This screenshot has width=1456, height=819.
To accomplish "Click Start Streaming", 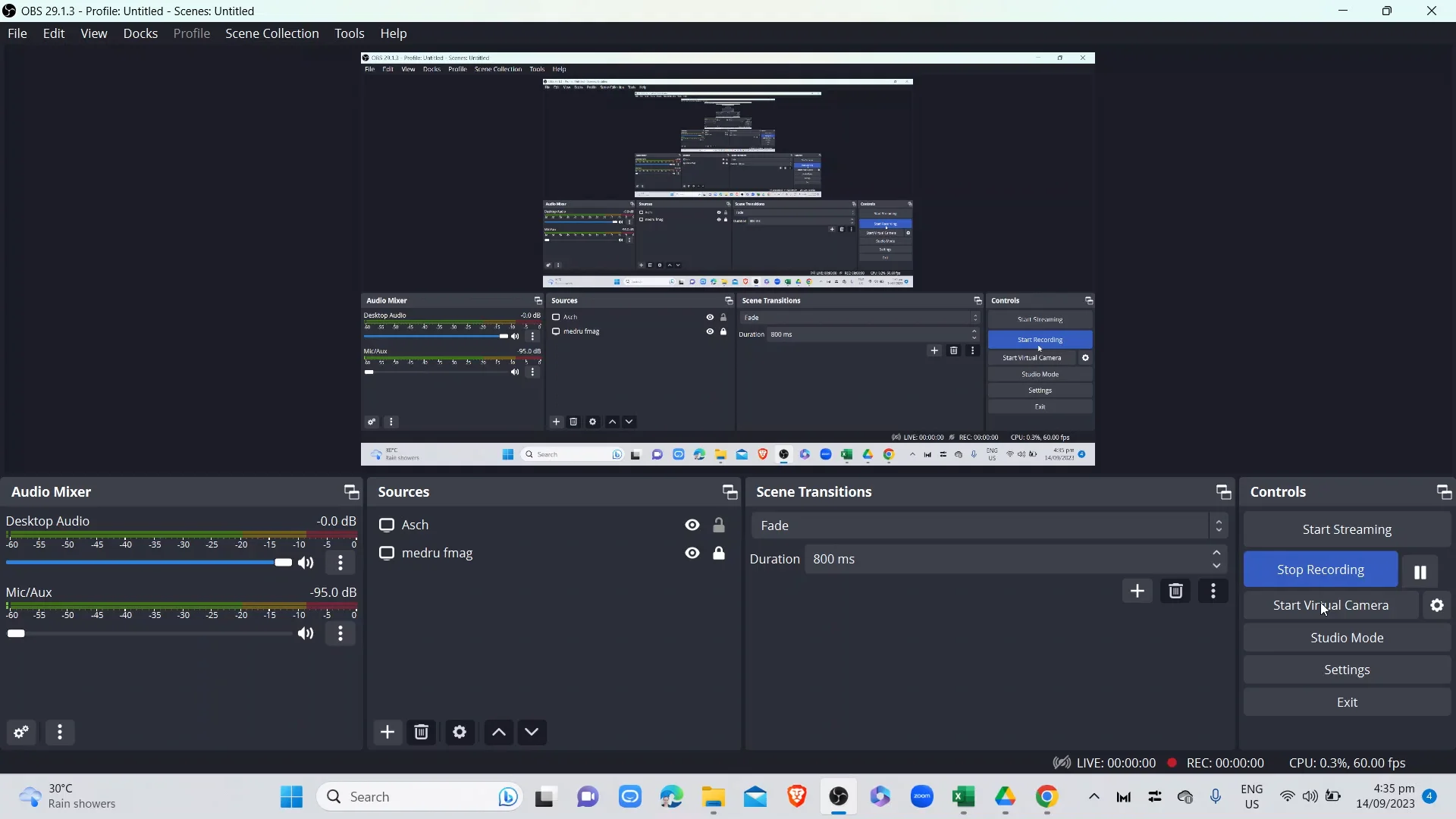I will pyautogui.click(x=1347, y=529).
